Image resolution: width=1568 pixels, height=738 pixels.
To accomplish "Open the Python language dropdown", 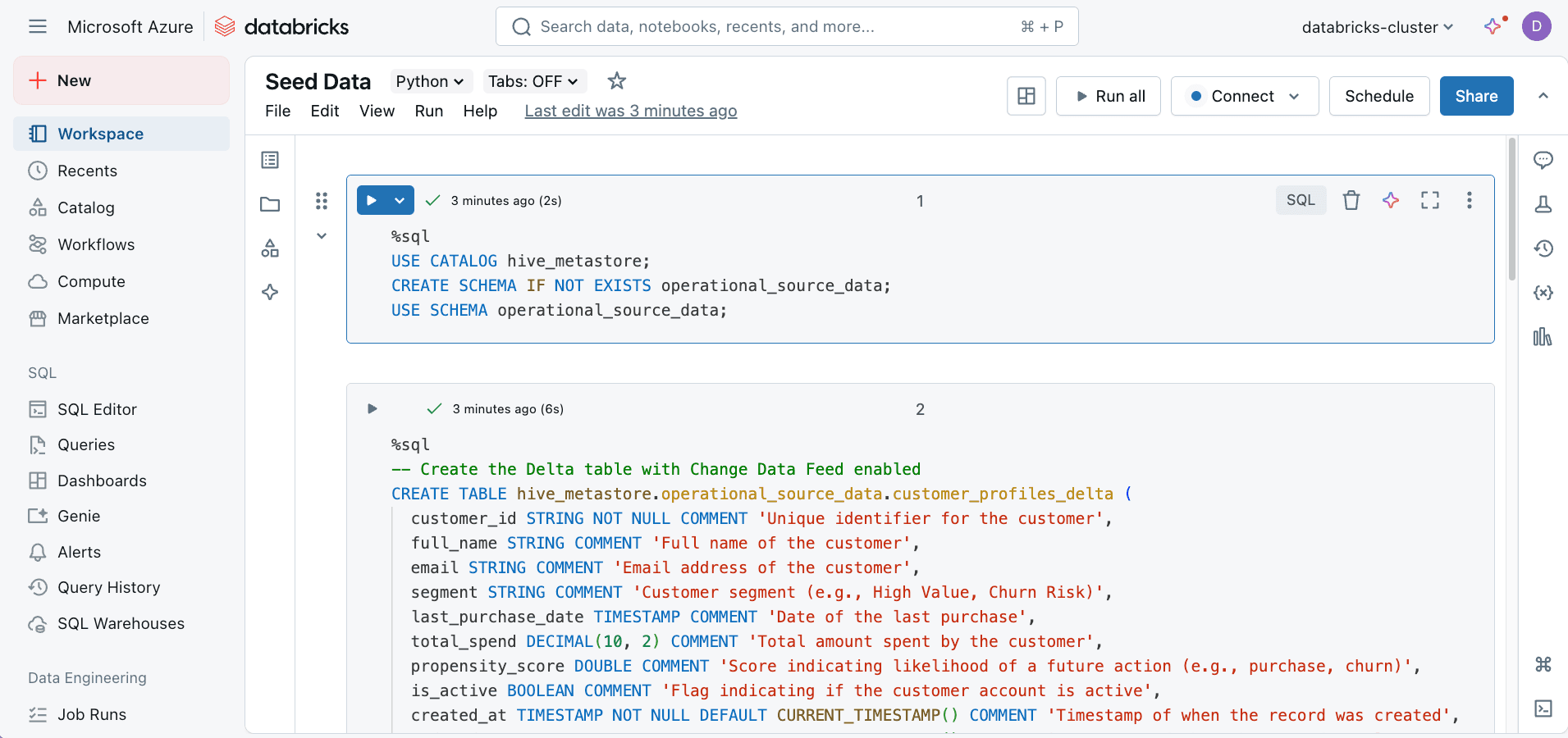I will (429, 81).
